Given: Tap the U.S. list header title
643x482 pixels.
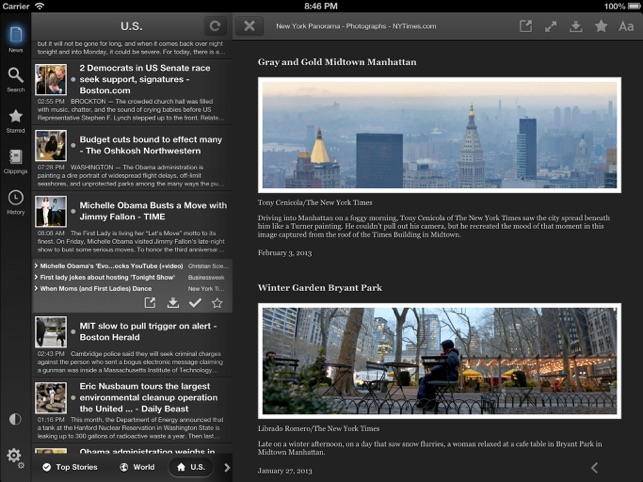Looking at the screenshot, I should pos(131,26).
